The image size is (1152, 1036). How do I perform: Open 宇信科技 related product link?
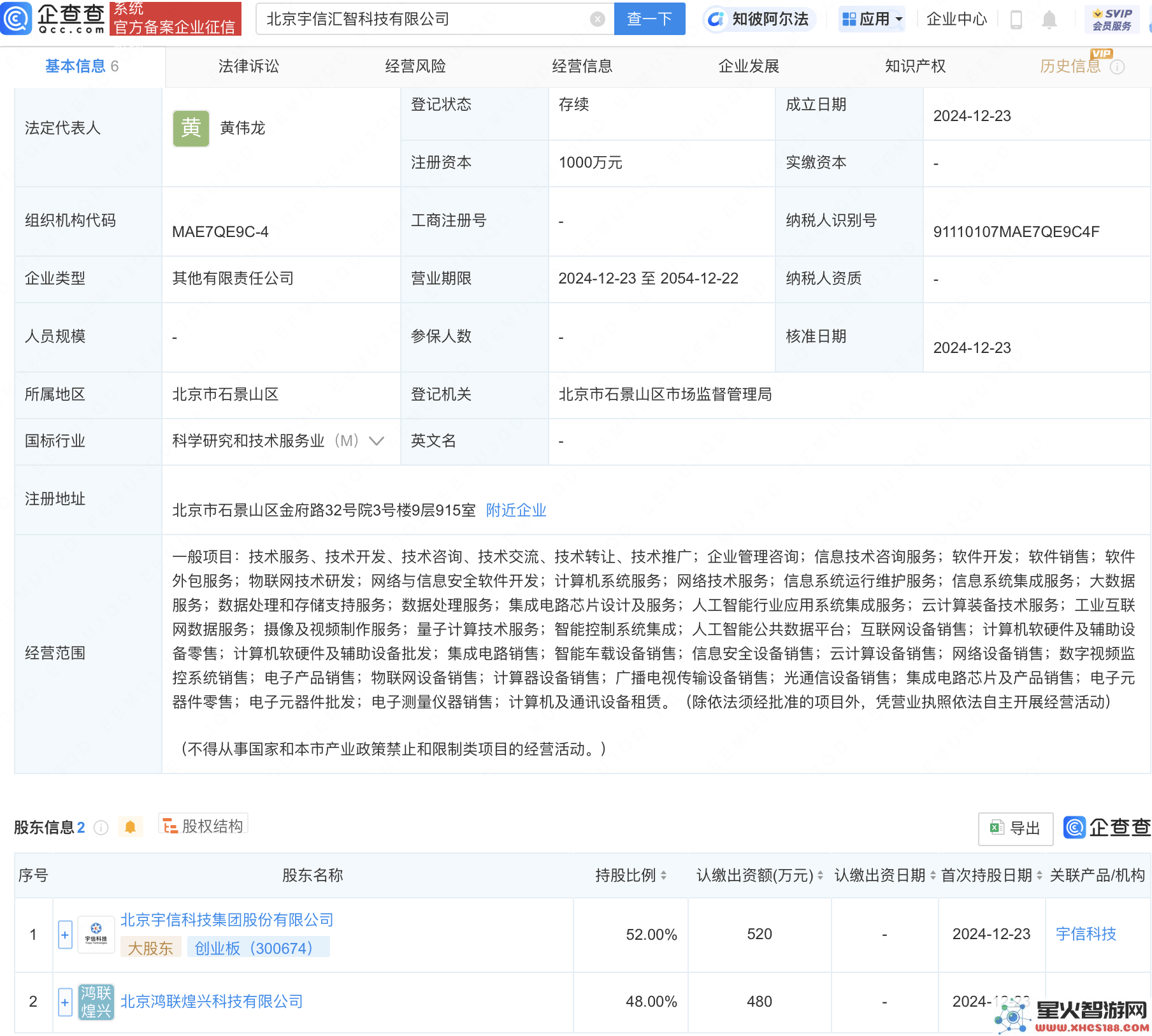click(x=1086, y=934)
